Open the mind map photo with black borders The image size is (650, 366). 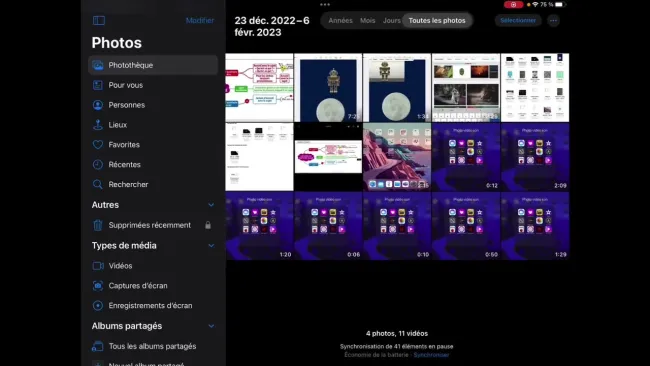click(328, 157)
